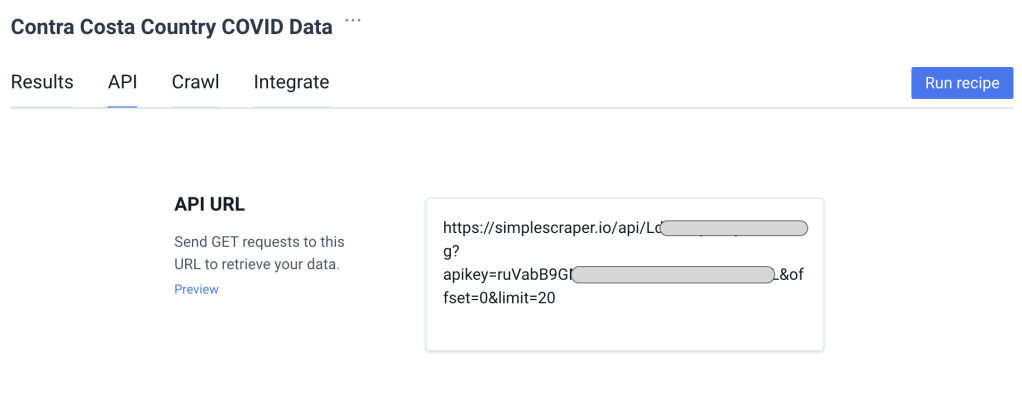The width and height of the screenshot is (1022, 416).
Task: Switch to the Results tab
Action: coord(42,82)
